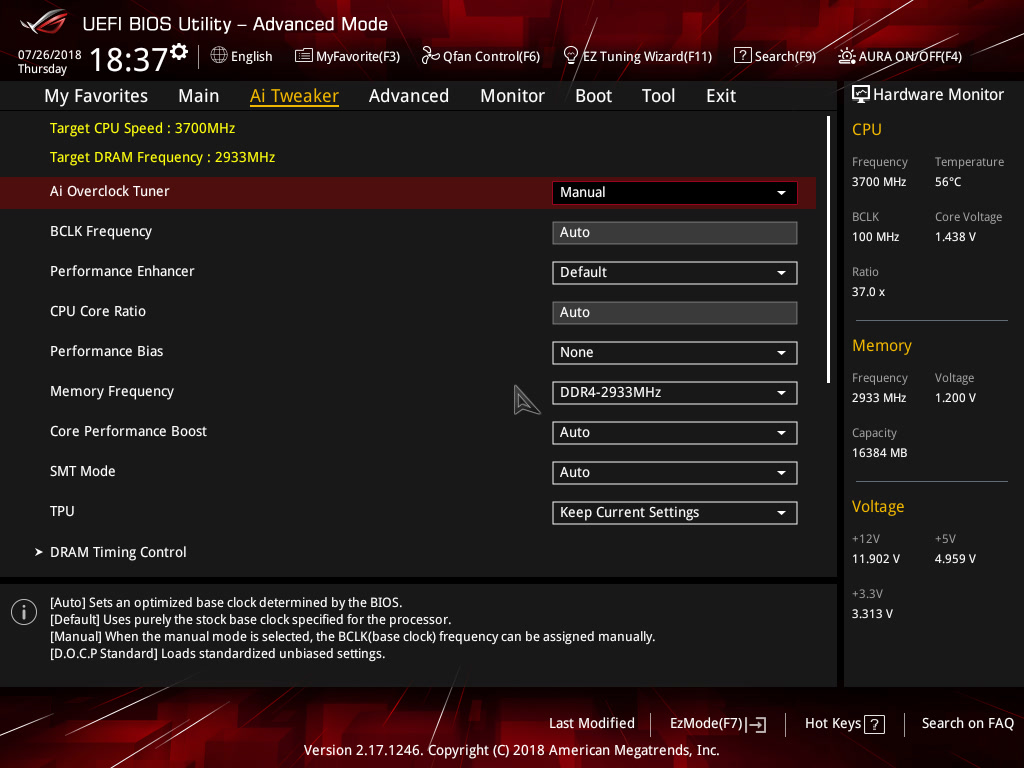Click Target DRAM Frequency : 2933MHz text
Viewport: 1024px width, 768px height.
pyautogui.click(x=163, y=157)
